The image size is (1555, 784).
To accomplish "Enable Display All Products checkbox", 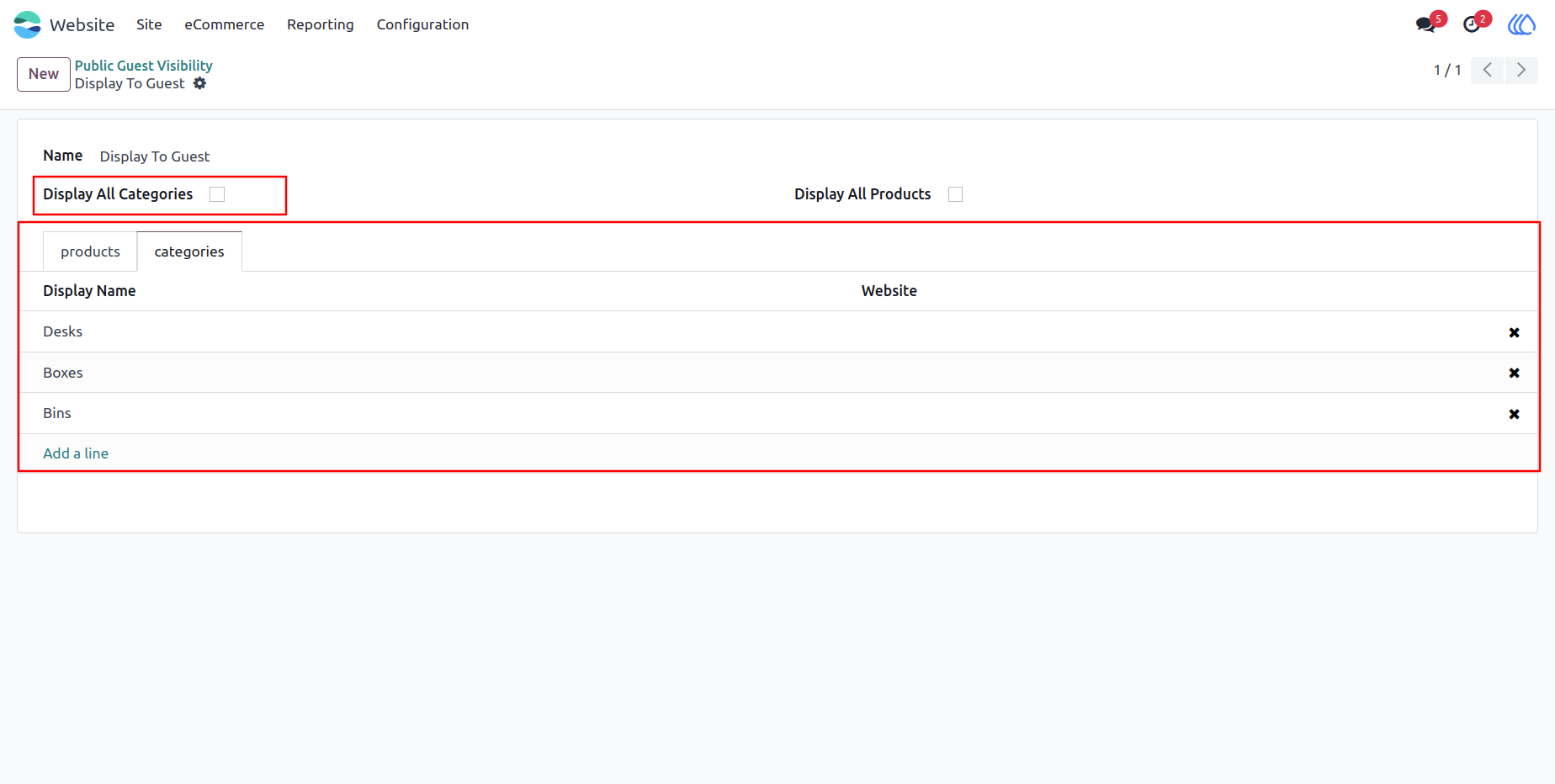I will coord(955,194).
